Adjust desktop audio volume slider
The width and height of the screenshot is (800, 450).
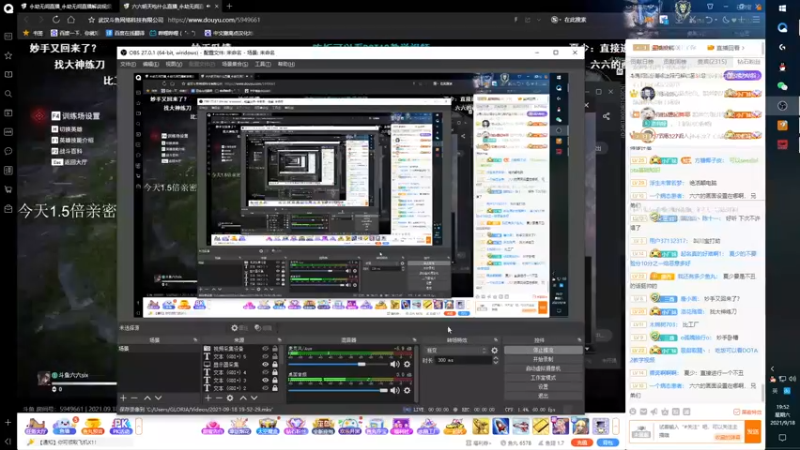[x=337, y=390]
